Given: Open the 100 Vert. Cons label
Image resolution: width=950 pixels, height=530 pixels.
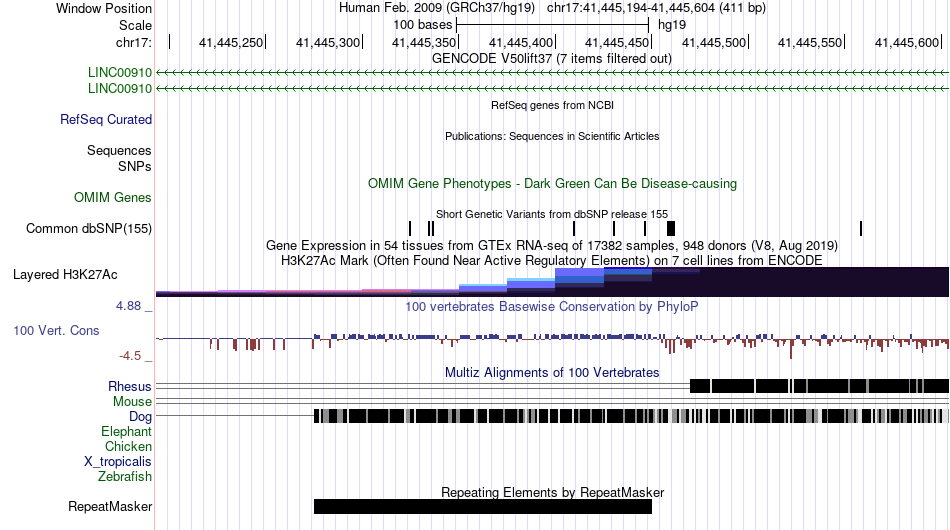Looking at the screenshot, I should 56,330.
